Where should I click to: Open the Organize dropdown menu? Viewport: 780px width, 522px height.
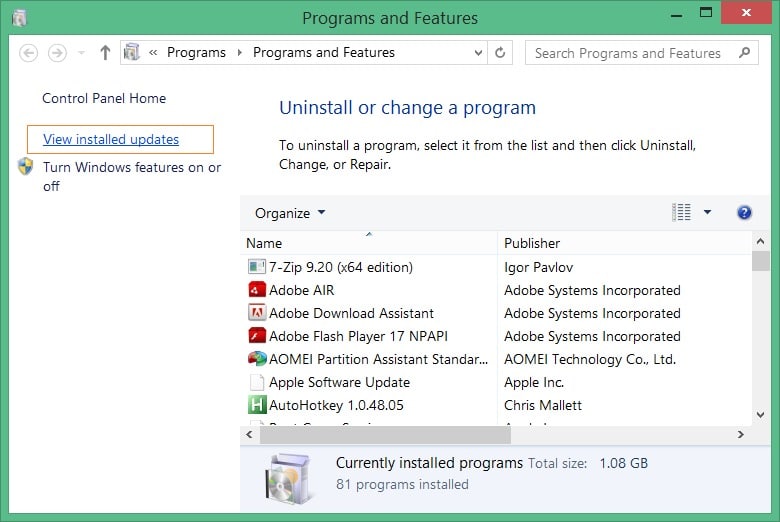(290, 213)
